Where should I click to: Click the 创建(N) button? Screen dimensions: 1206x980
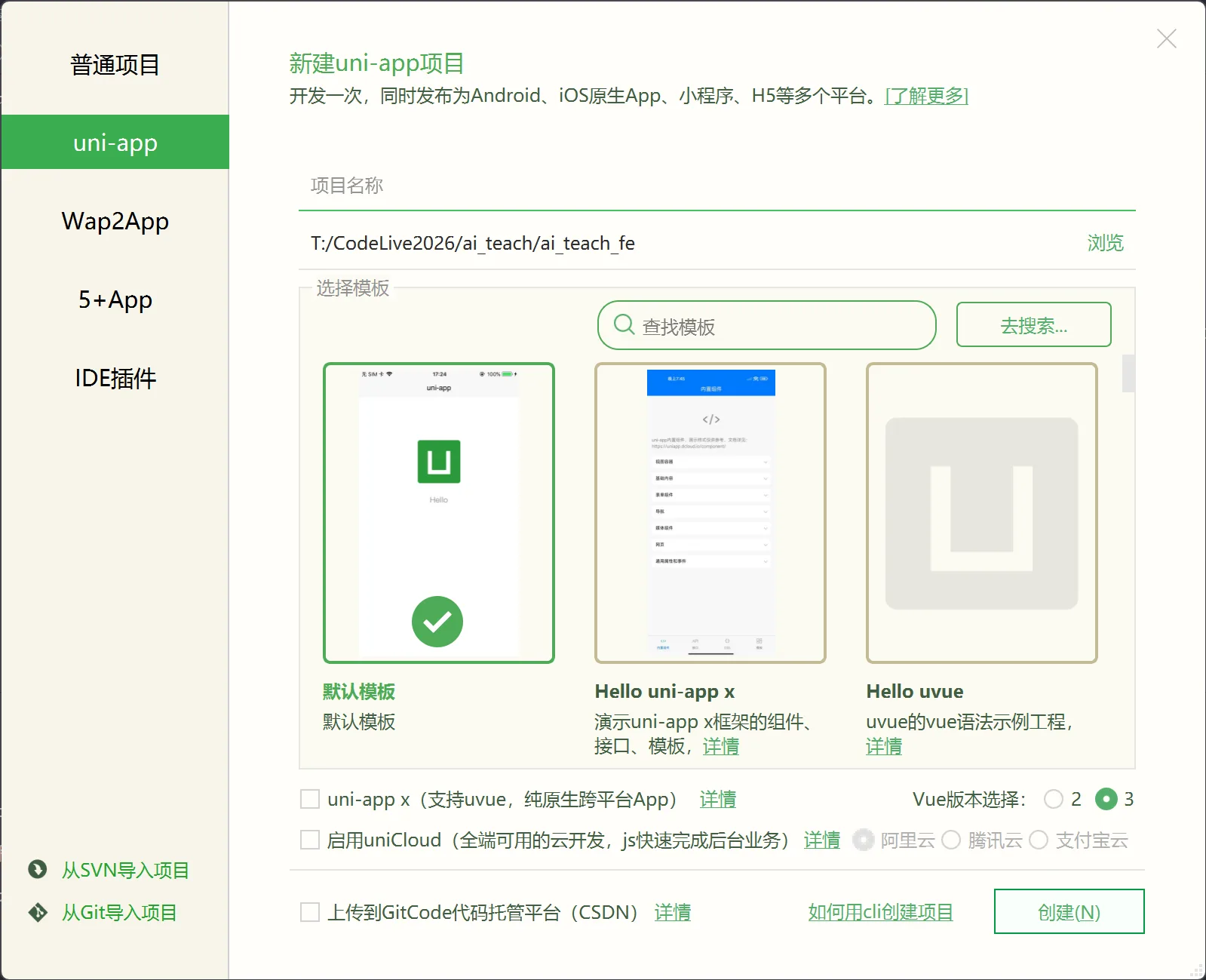(1069, 911)
